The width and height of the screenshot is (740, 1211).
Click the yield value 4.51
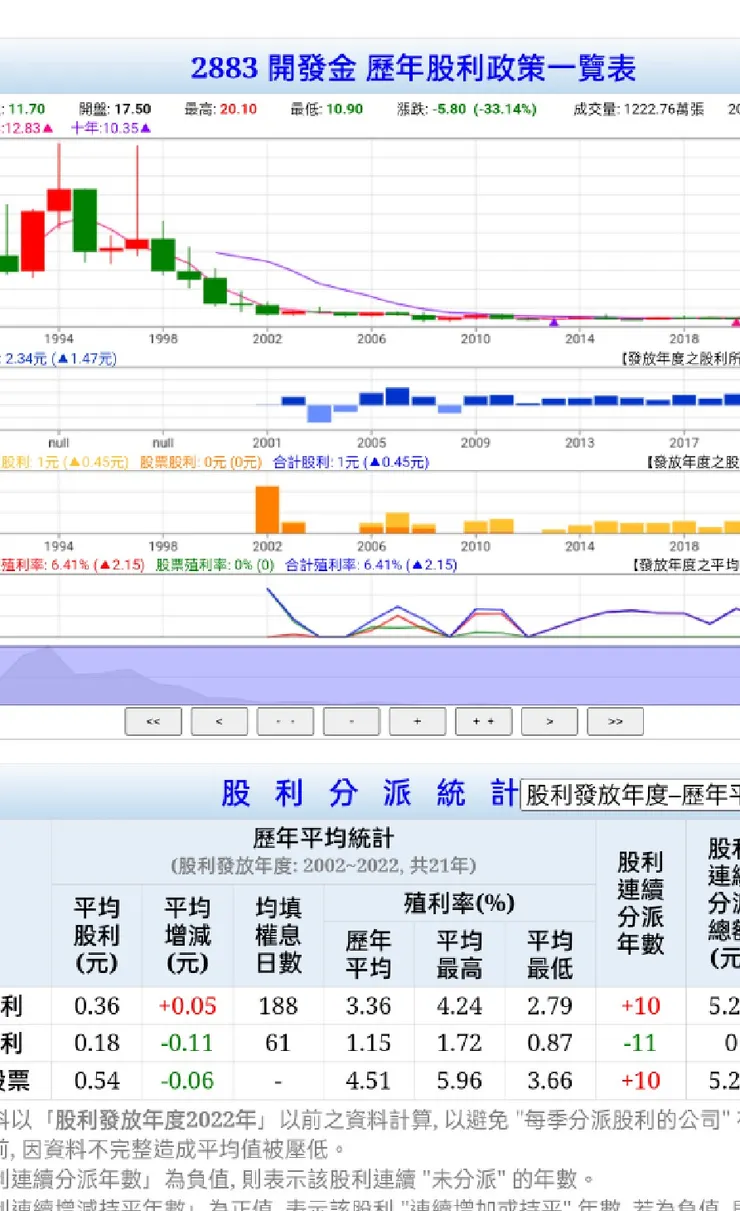[x=368, y=1081]
